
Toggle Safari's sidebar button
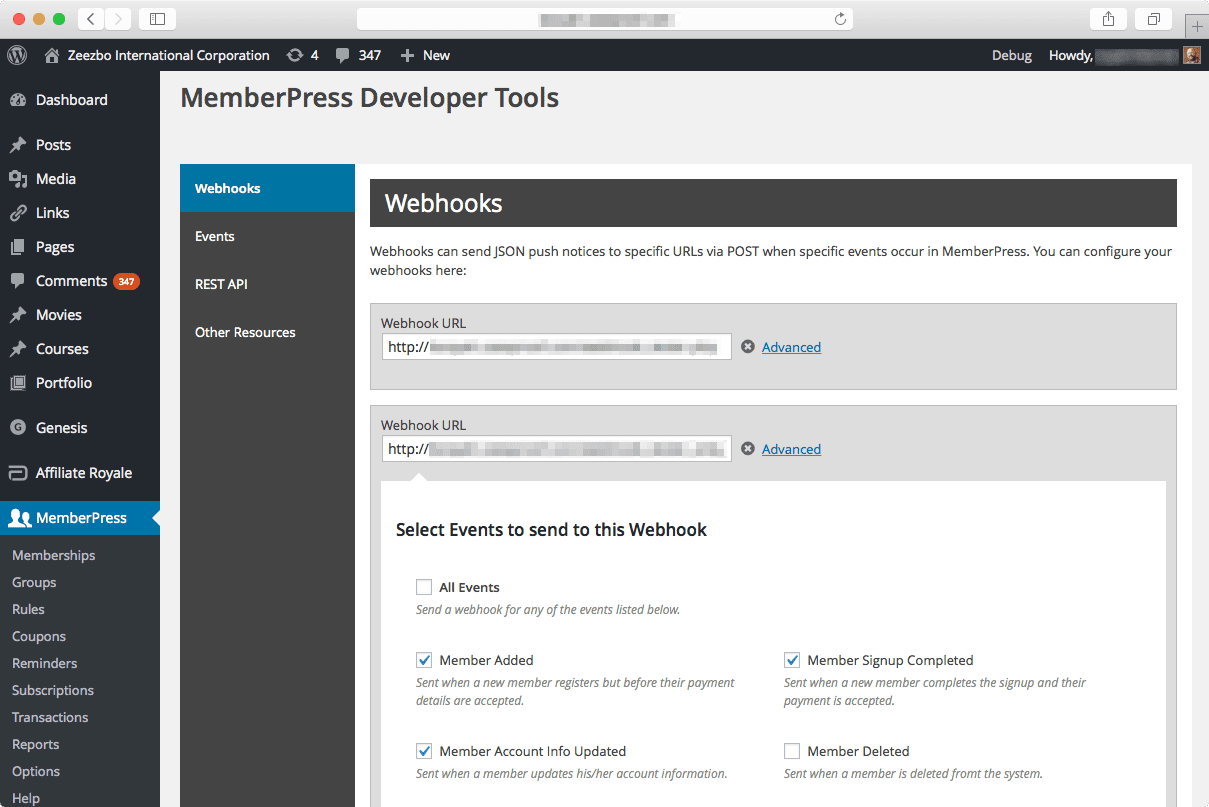157,19
